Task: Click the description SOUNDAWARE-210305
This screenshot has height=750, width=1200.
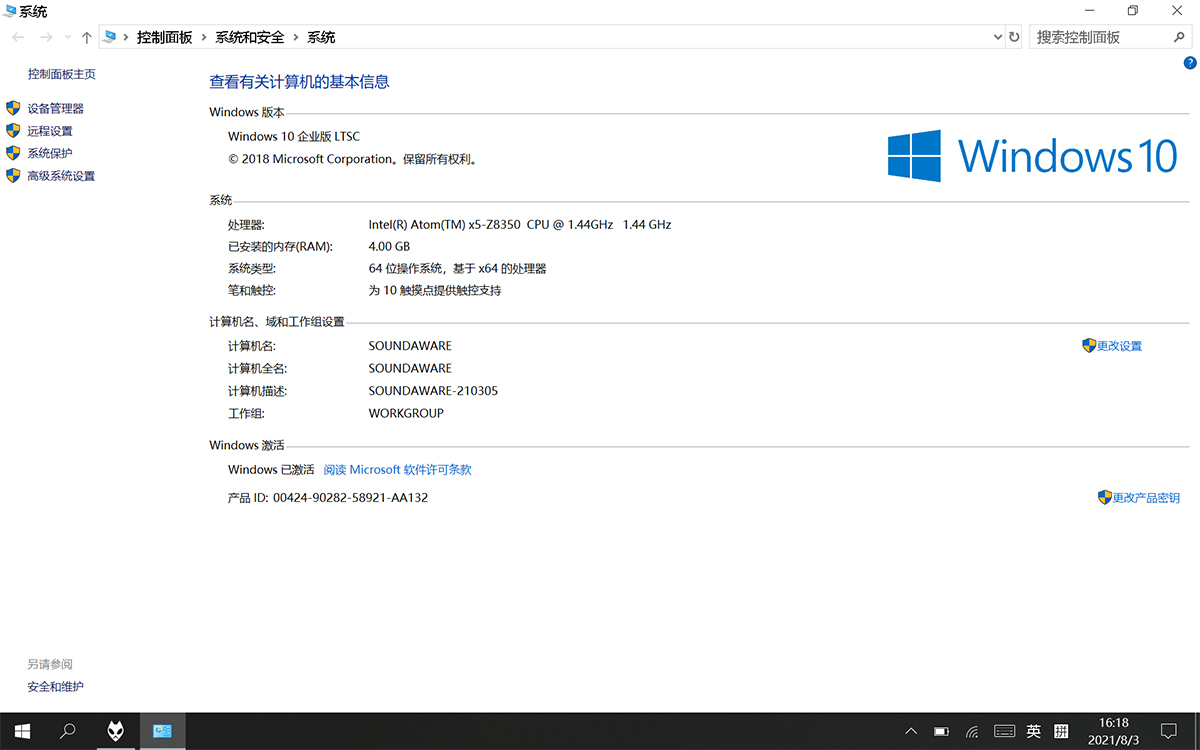Action: (x=433, y=391)
